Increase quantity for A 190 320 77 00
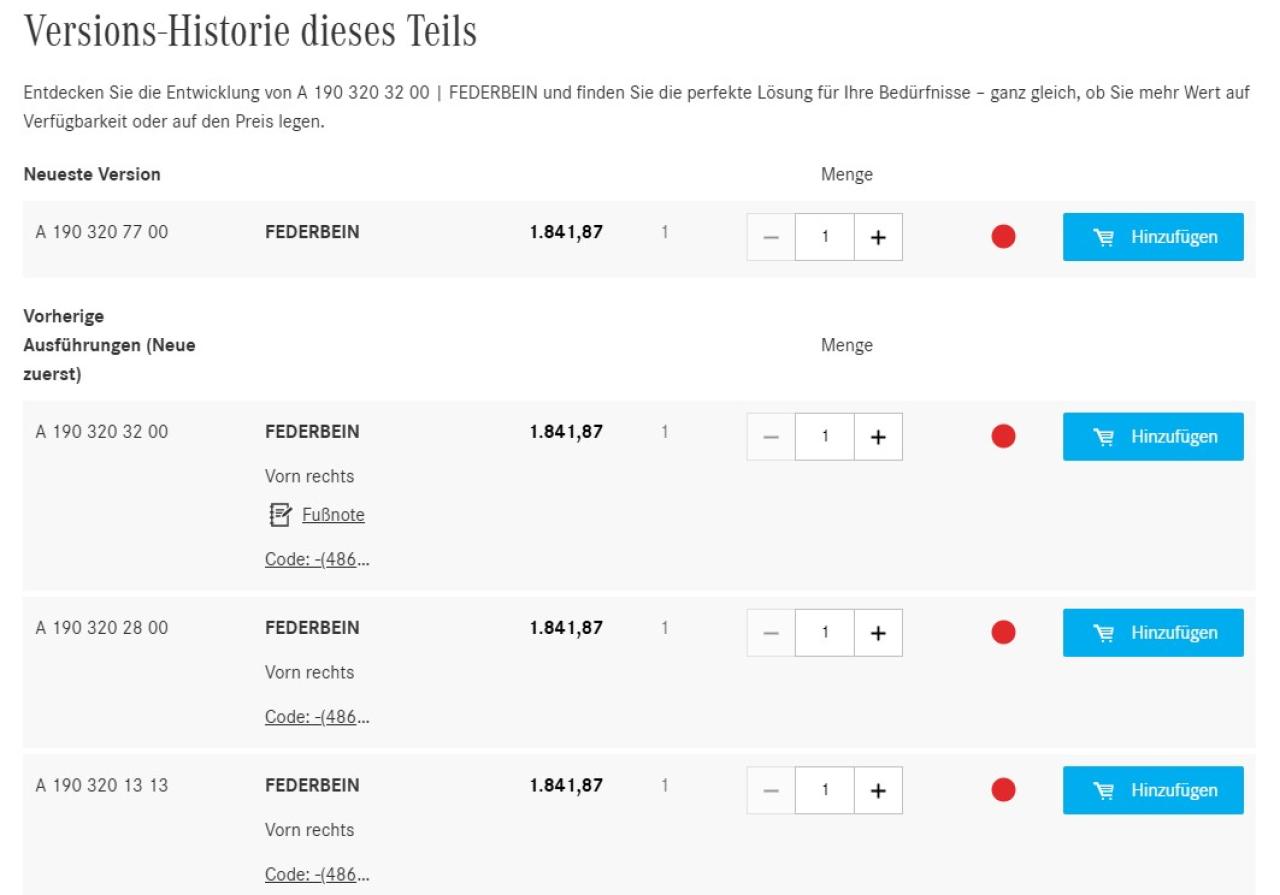Viewport: 1280px width, 895px height. pyautogui.click(x=878, y=237)
